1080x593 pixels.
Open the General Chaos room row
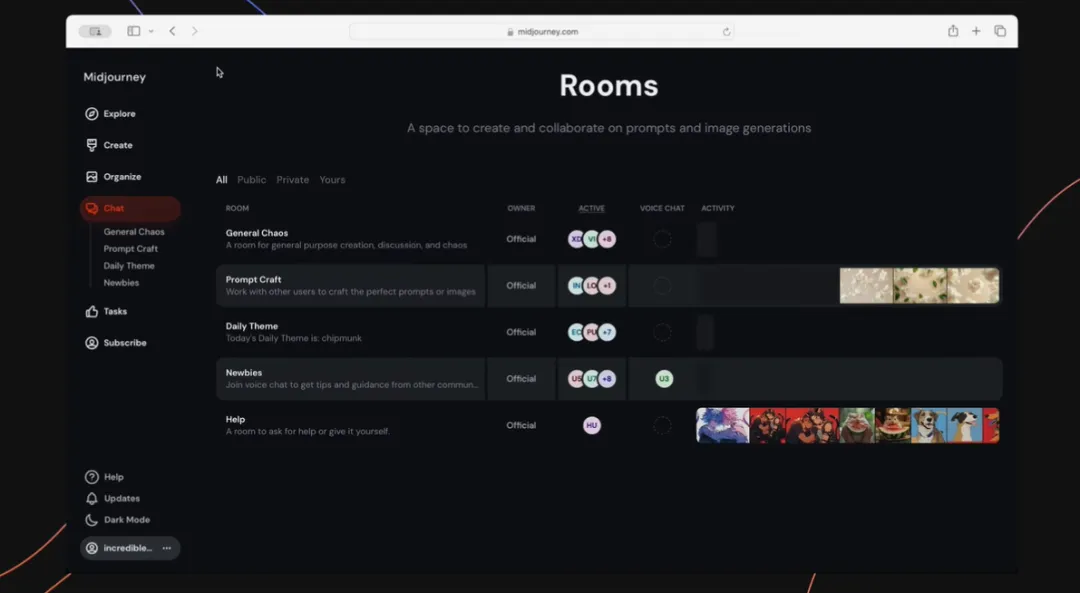(609, 239)
